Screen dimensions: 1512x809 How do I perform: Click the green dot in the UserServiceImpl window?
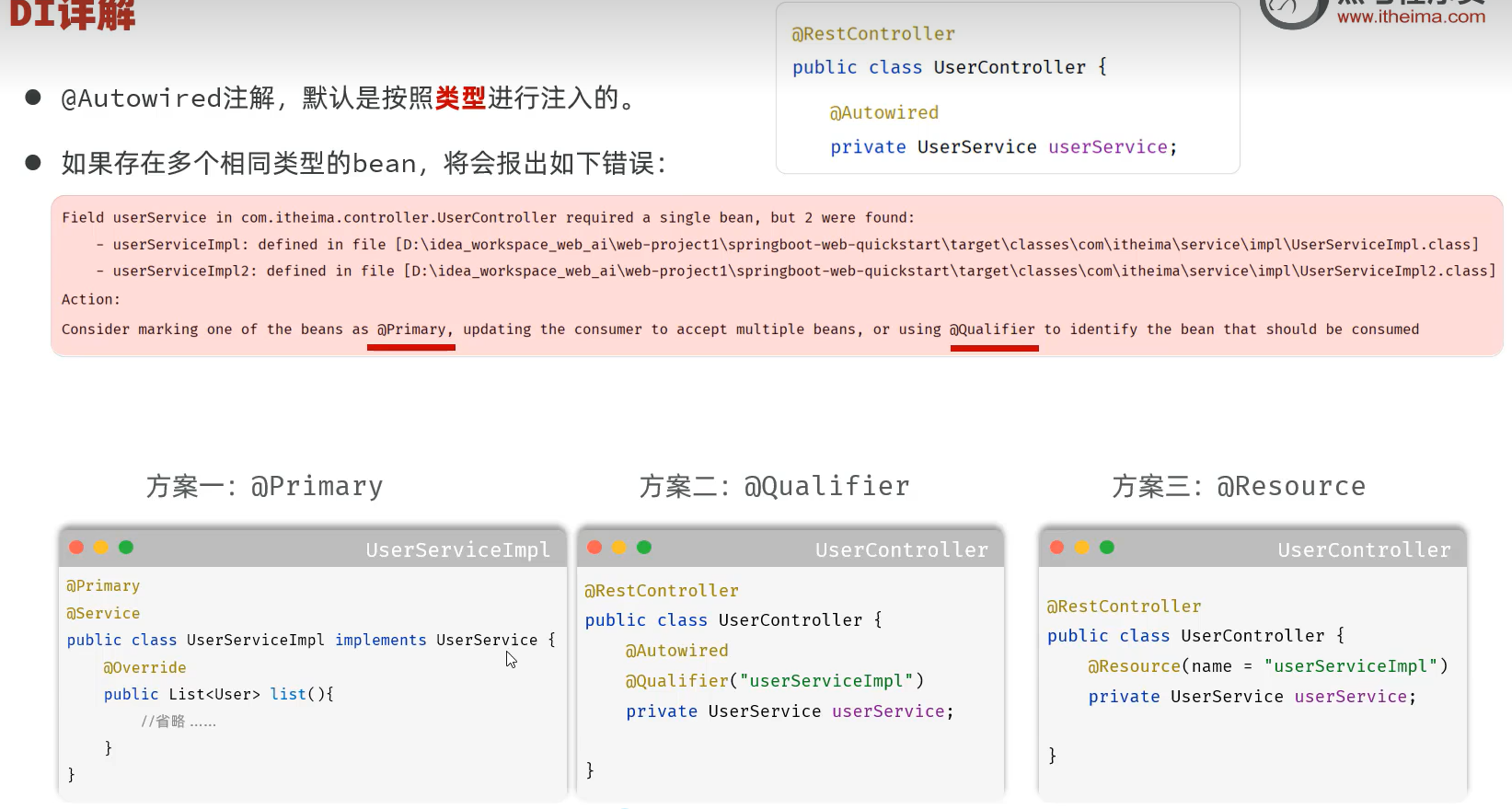coord(126,548)
